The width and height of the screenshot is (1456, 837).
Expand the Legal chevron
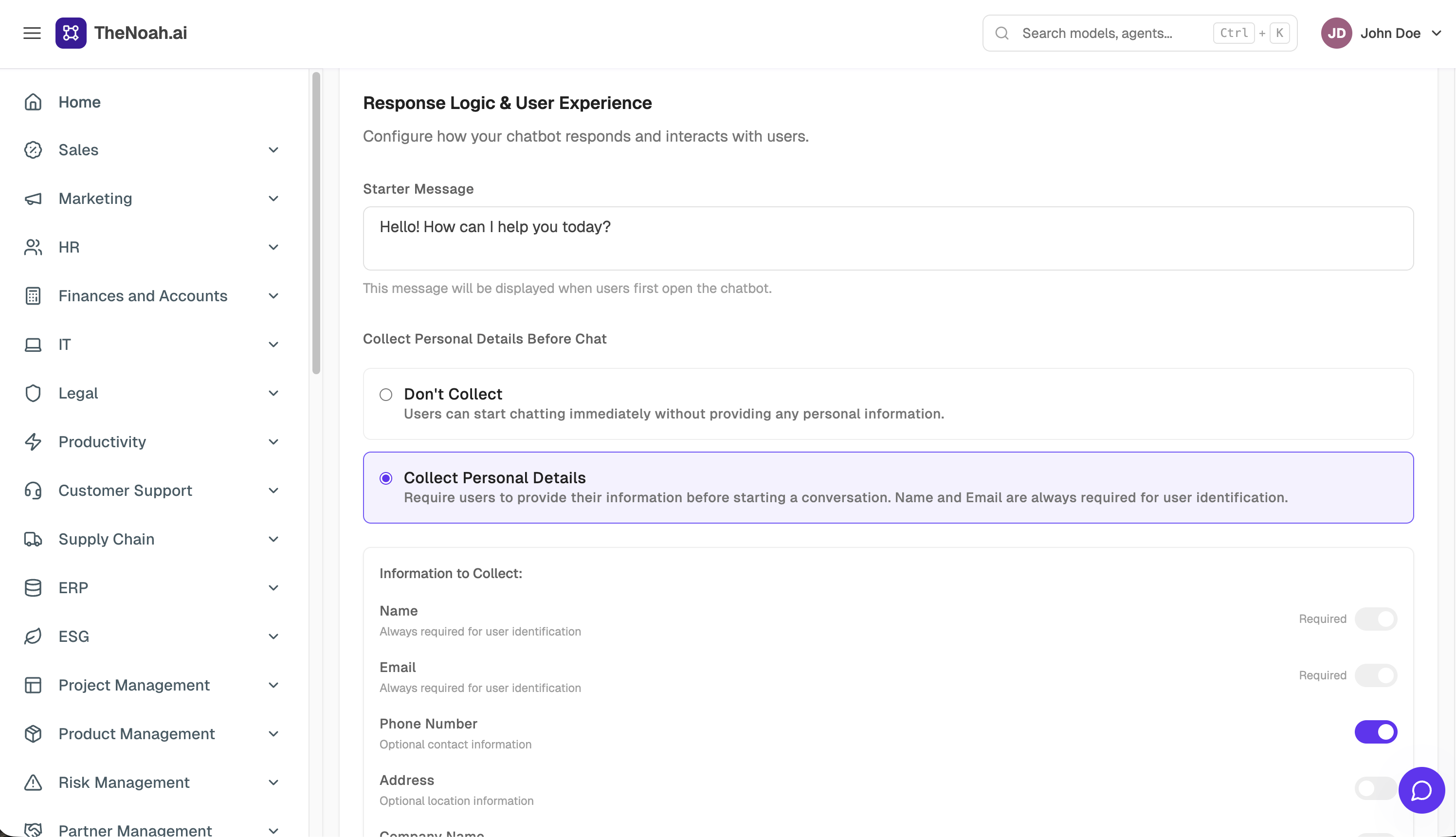(x=273, y=393)
